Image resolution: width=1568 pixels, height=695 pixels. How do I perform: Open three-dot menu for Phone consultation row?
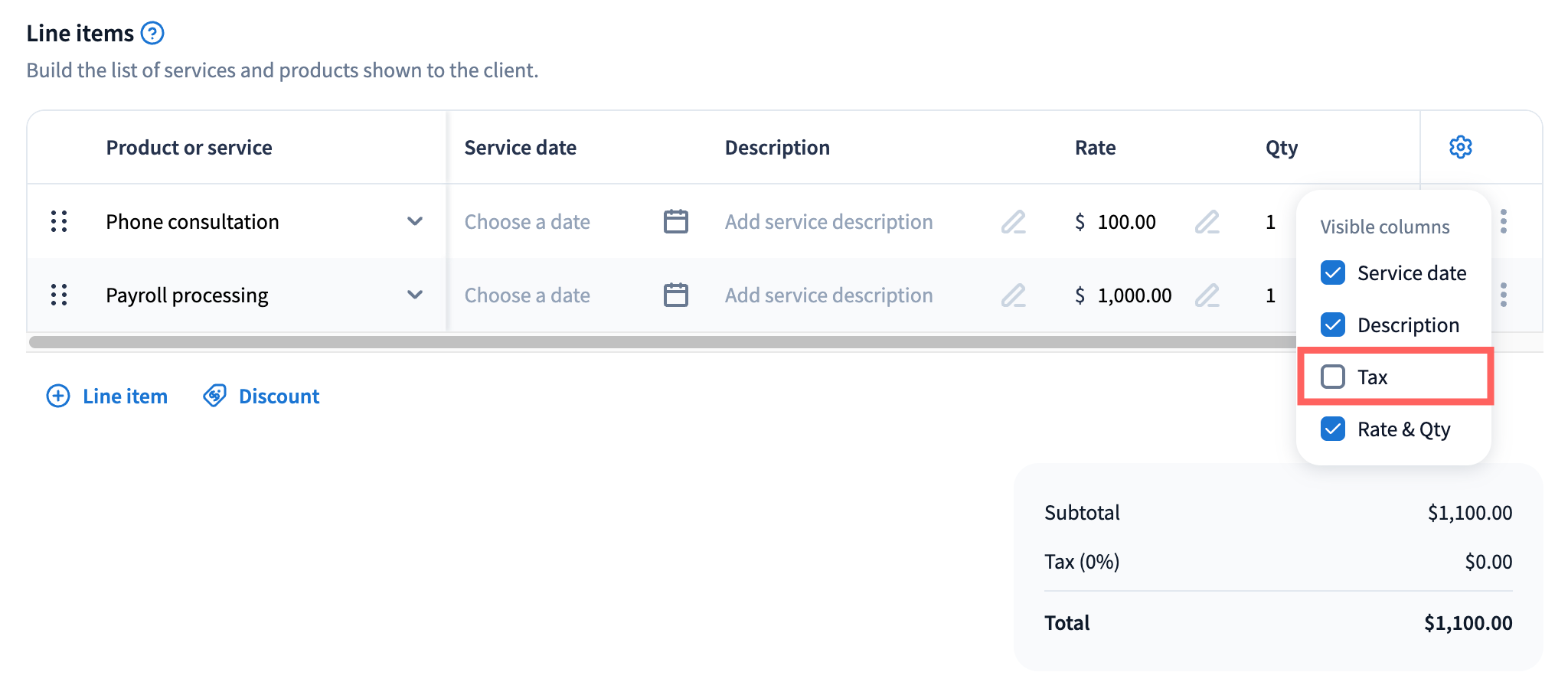point(1504,222)
